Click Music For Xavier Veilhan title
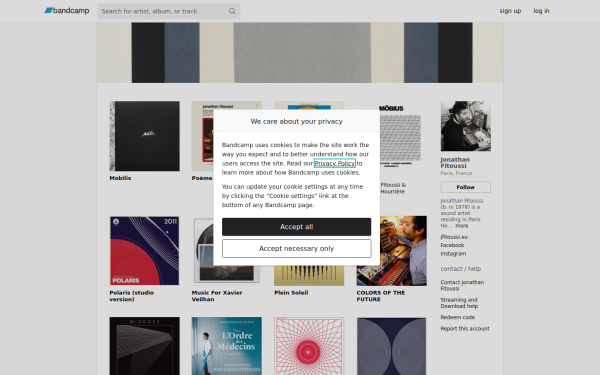This screenshot has height=375, width=600. click(217, 296)
